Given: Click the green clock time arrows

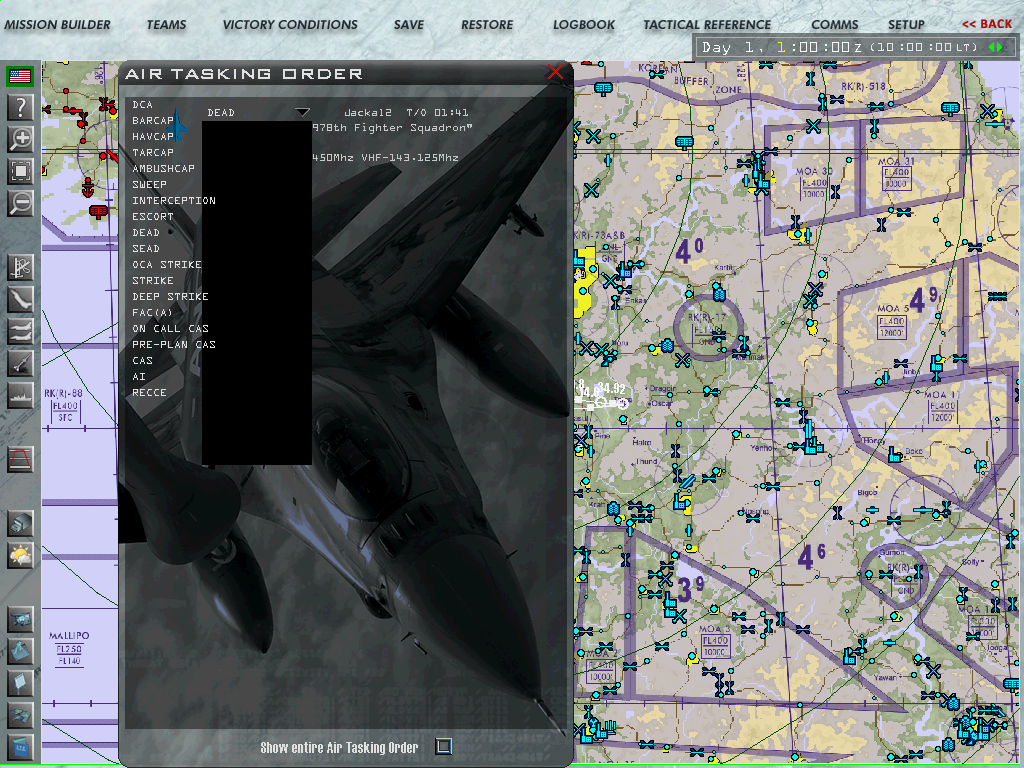Looking at the screenshot, I should click(x=995, y=47).
